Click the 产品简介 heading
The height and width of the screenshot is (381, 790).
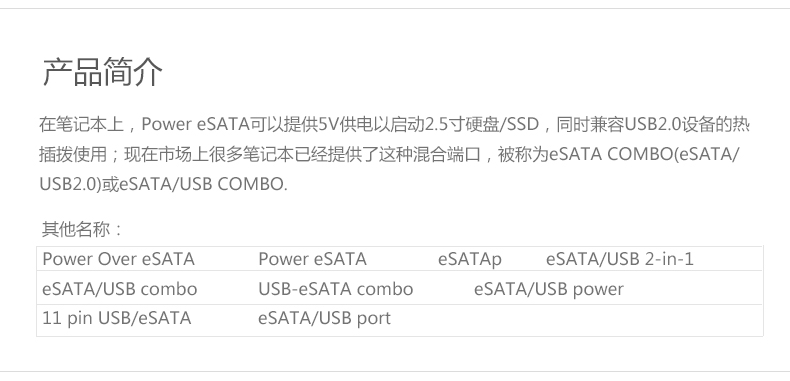click(x=103, y=72)
